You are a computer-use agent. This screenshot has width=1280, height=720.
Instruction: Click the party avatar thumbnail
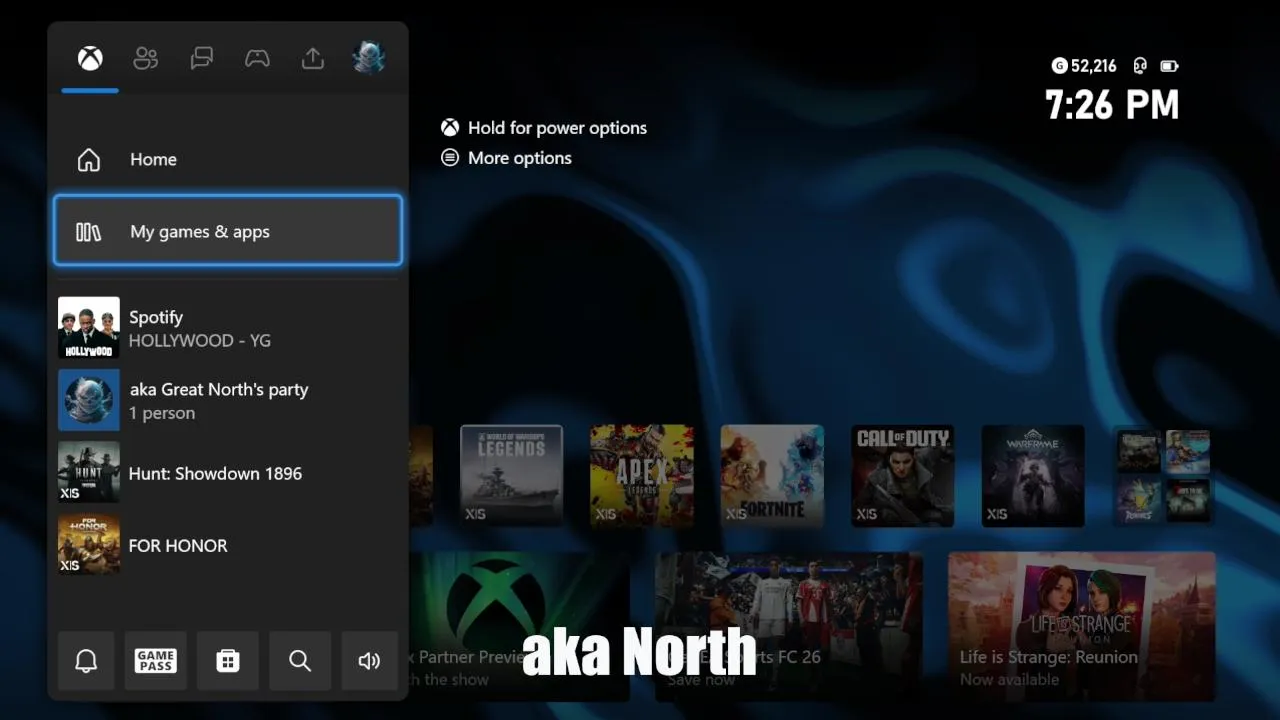89,400
